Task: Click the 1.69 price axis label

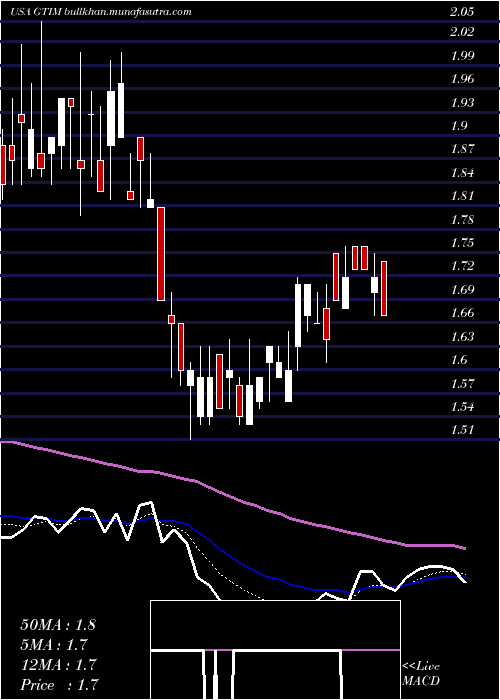Action: click(x=462, y=290)
